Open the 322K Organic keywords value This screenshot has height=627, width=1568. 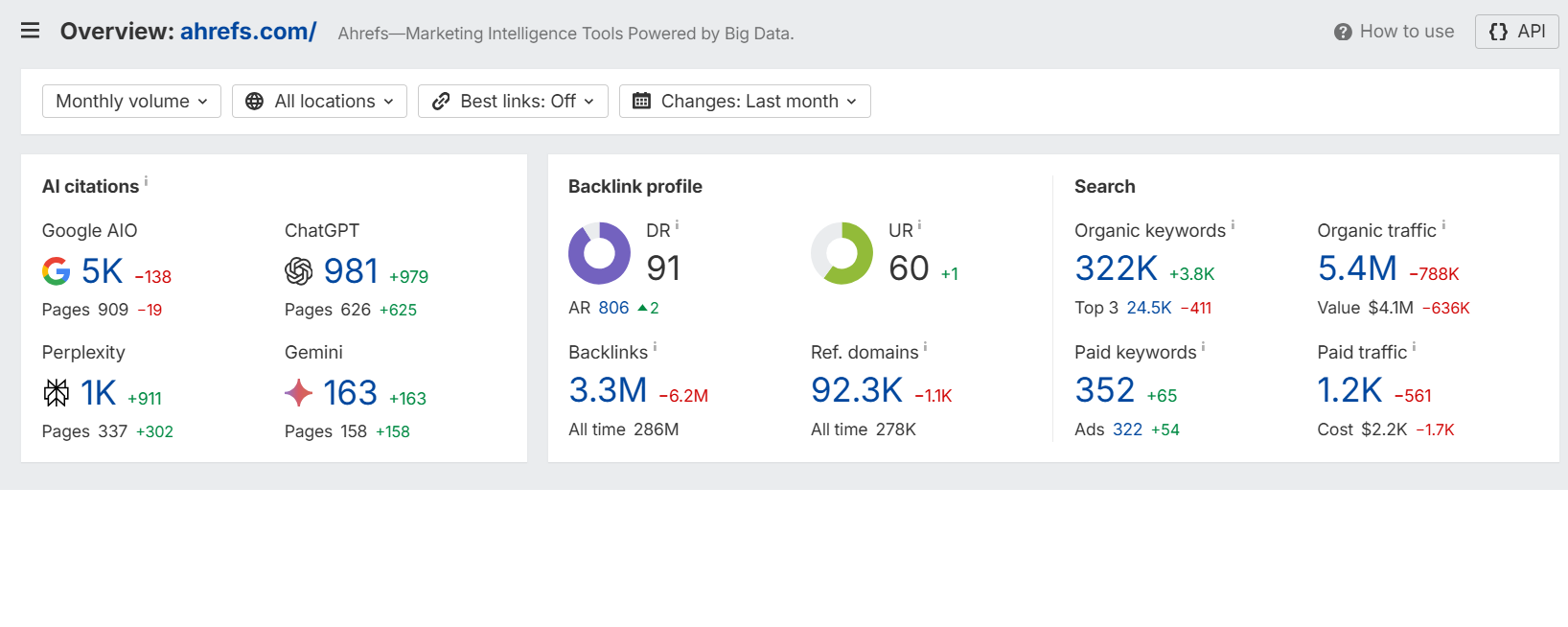[x=1117, y=268]
